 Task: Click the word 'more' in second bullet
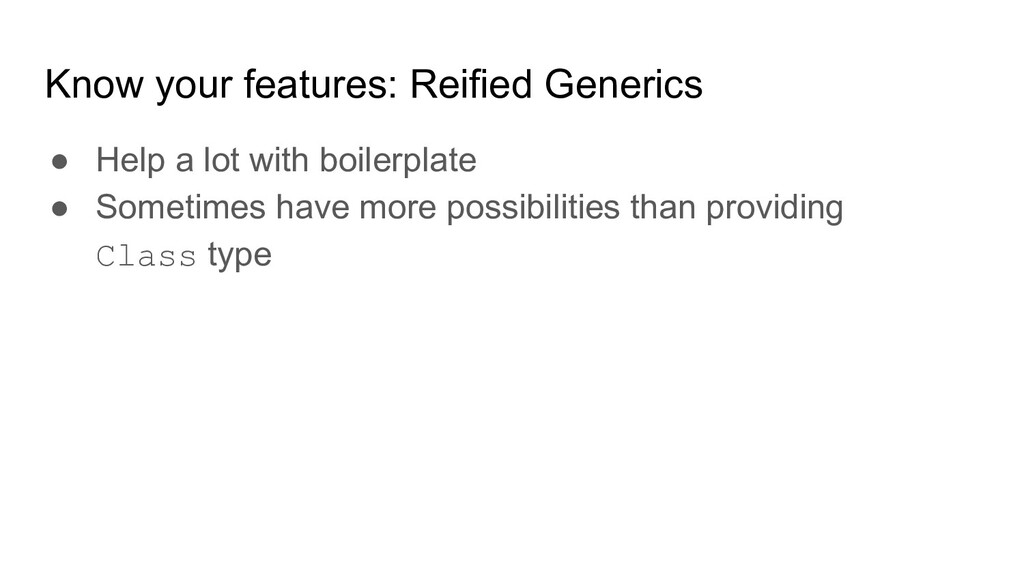(x=398, y=209)
